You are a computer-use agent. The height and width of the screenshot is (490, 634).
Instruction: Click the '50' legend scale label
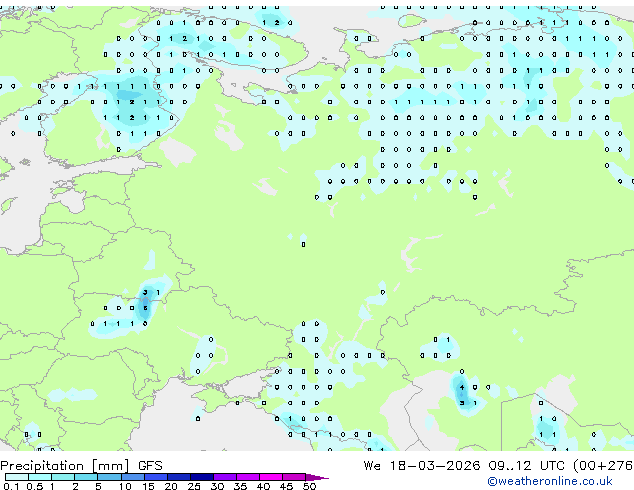point(309,486)
